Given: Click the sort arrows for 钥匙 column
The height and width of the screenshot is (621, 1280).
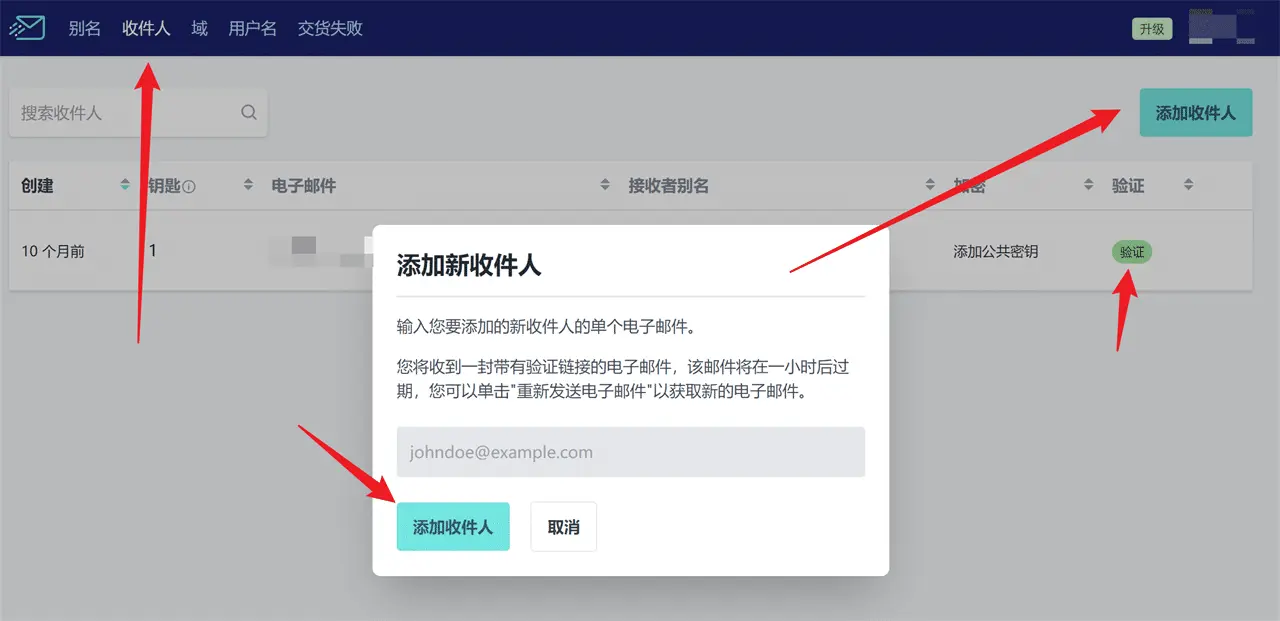Looking at the screenshot, I should pyautogui.click(x=248, y=185).
